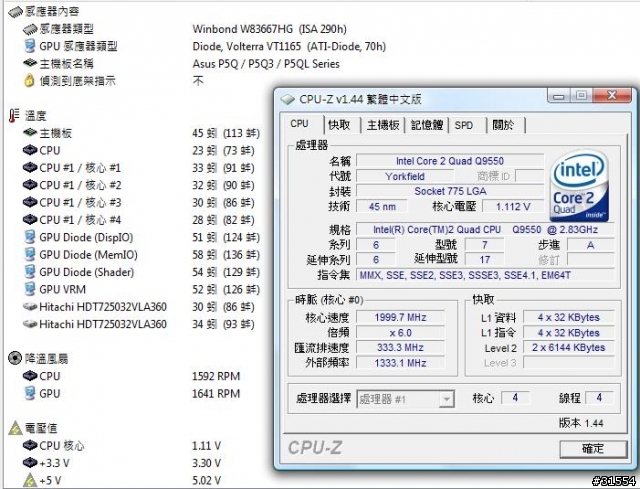
Task: Close the CPU-Z window
Action: [x=612, y=96]
